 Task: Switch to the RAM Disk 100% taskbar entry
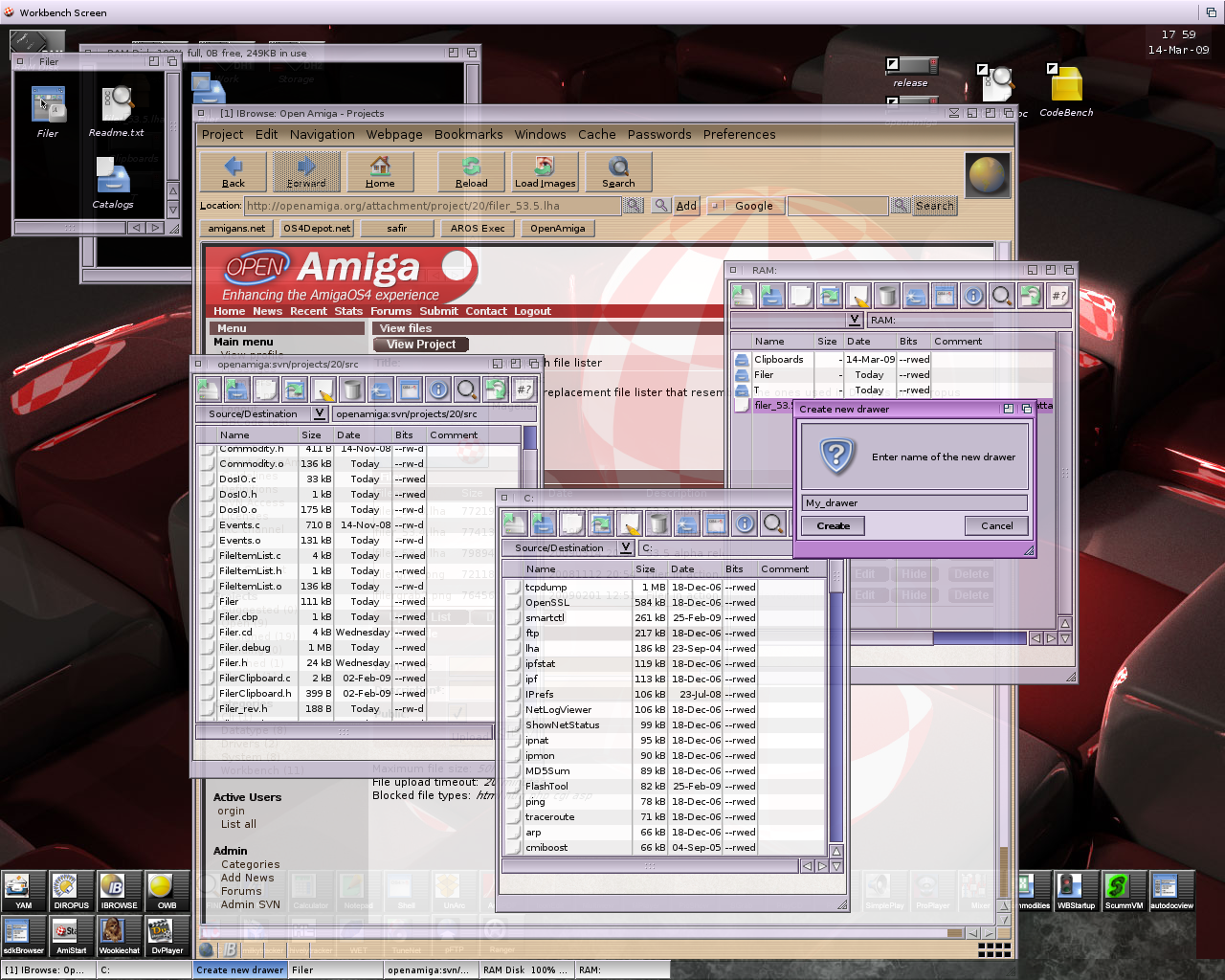[x=527, y=970]
